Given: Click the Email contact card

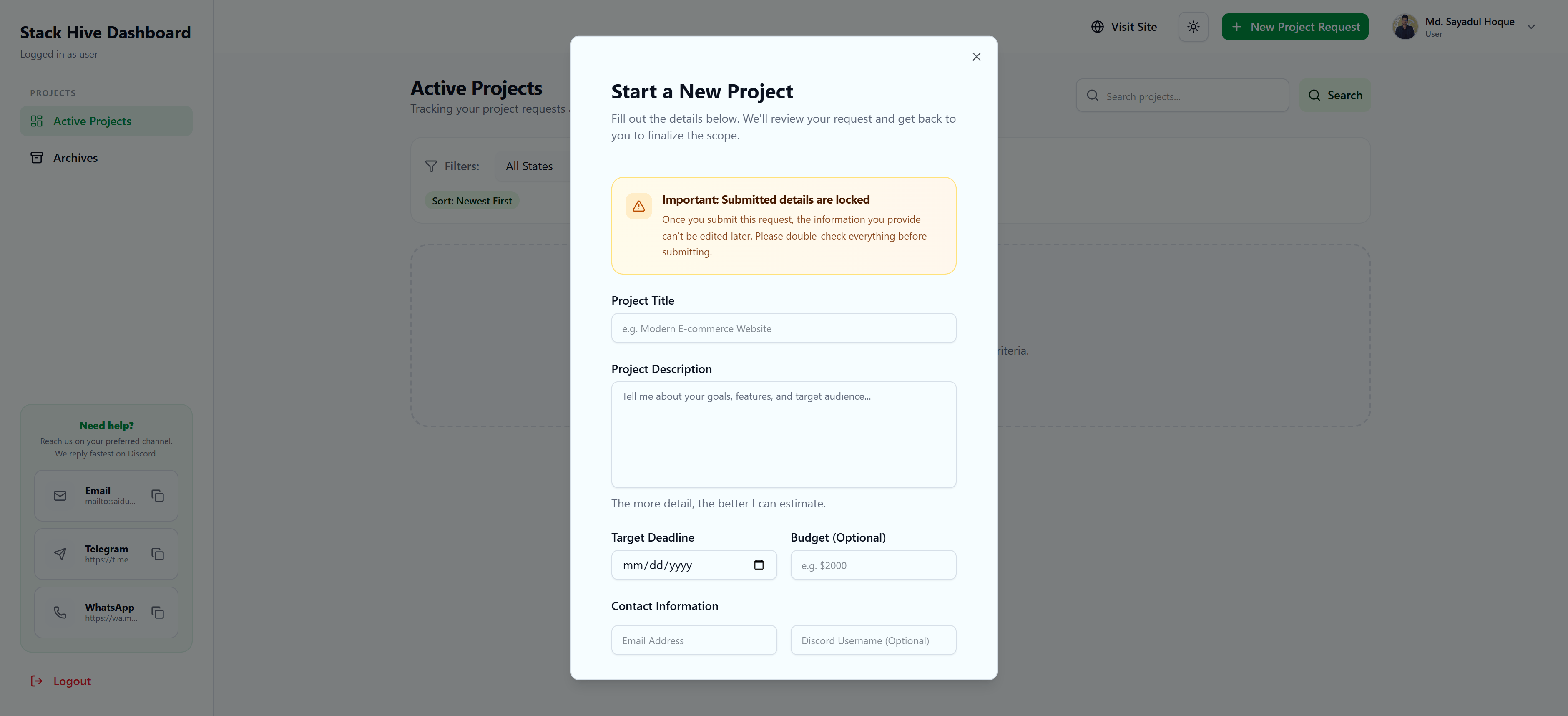Looking at the screenshot, I should pos(106,496).
